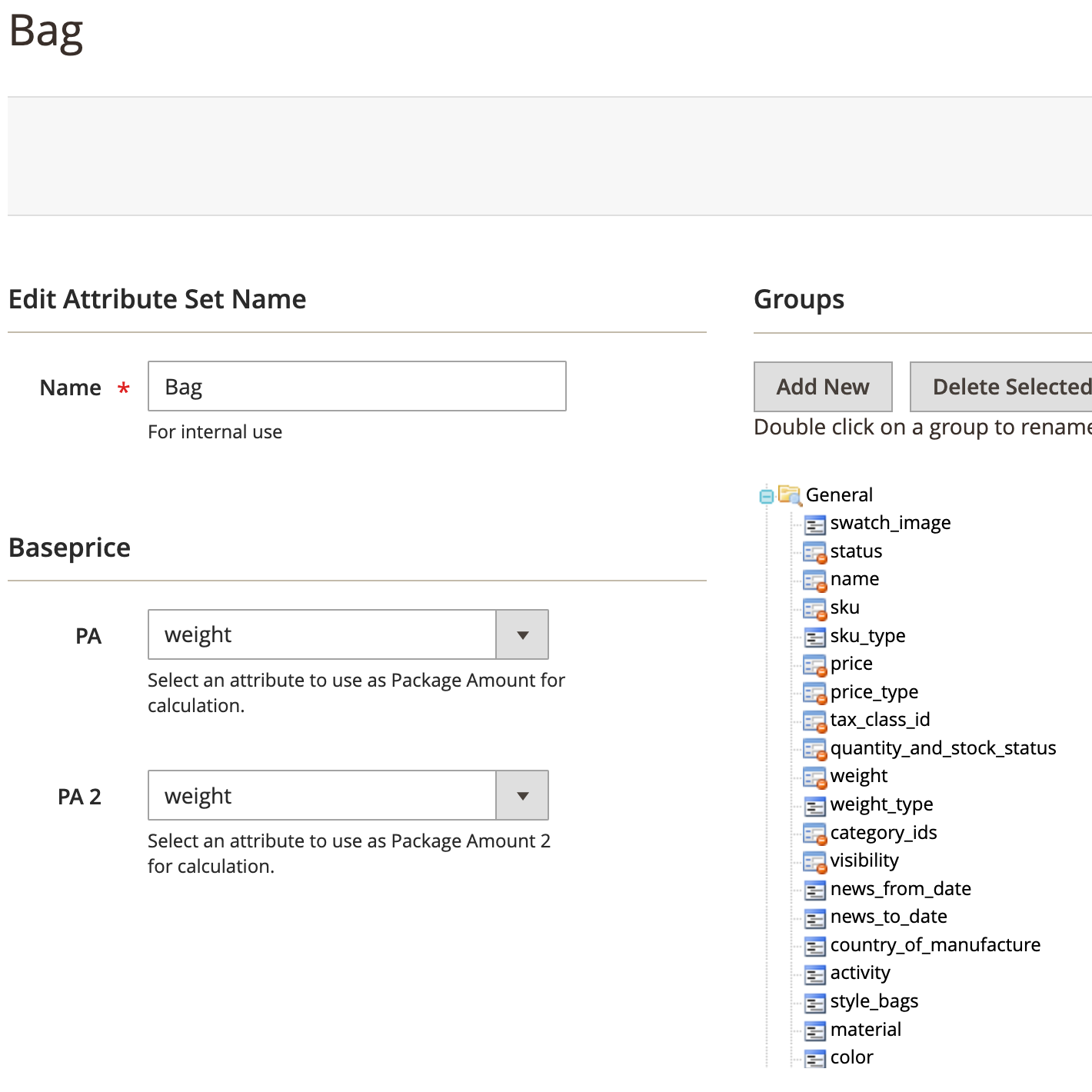Click the price attribute icon
Image resolution: width=1092 pixels, height=1092 pixels.
[814, 665]
